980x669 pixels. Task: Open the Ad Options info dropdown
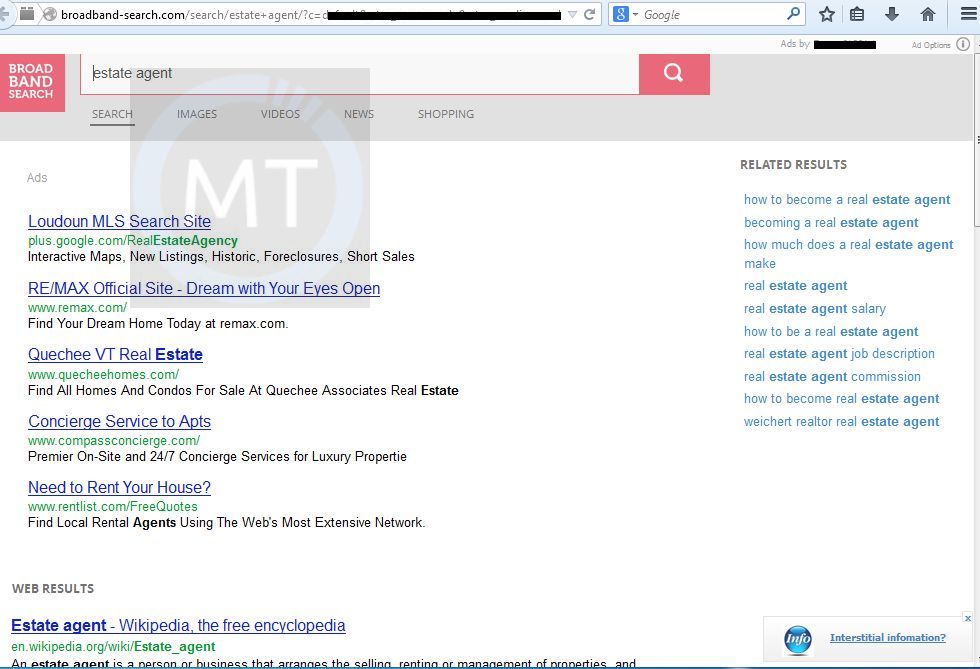coord(962,43)
